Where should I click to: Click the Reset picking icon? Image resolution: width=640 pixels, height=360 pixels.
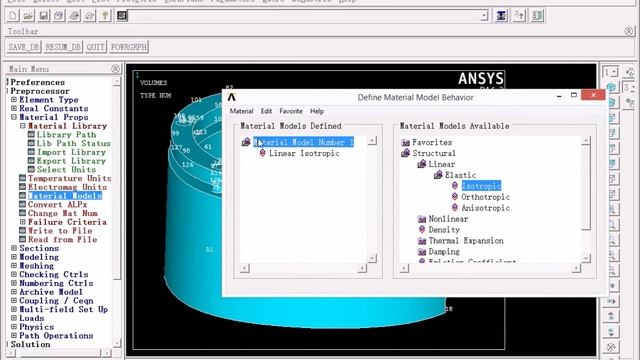tap(519, 16)
